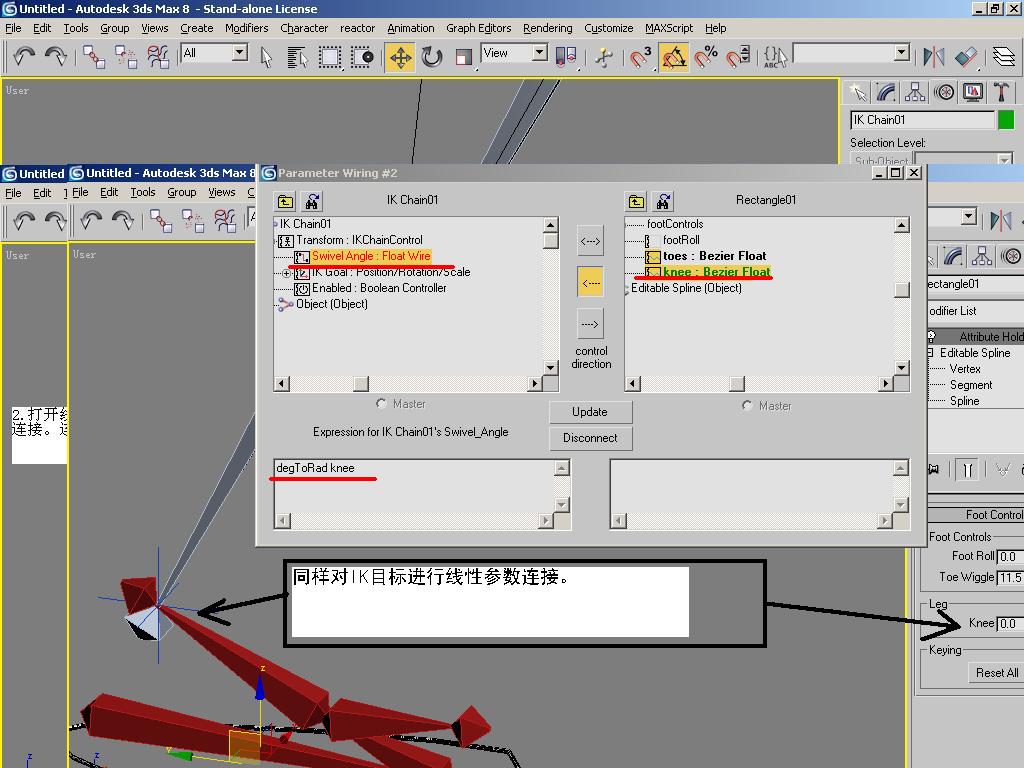Open the Modifier List dropdown
1024x768 pixels.
[976, 311]
